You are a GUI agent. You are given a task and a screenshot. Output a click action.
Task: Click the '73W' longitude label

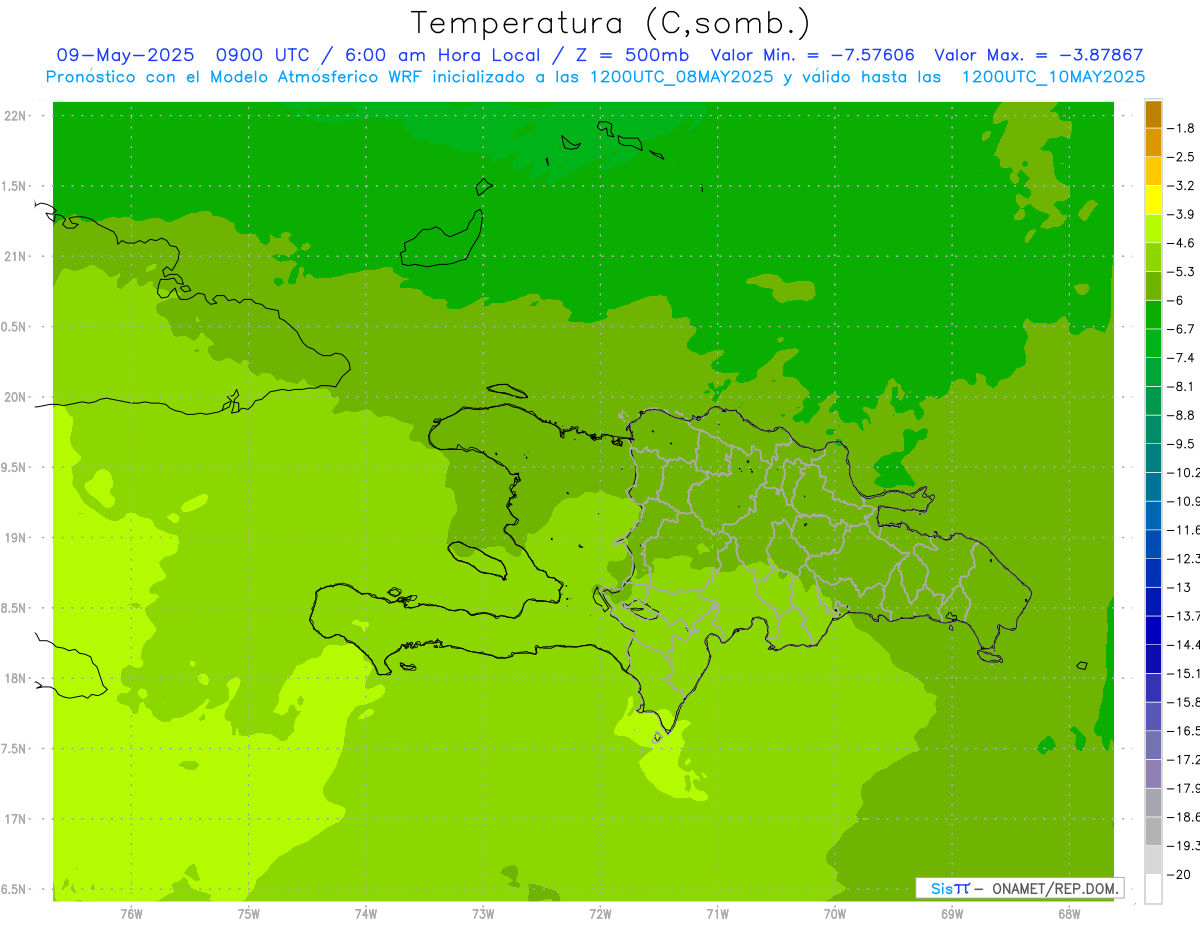click(x=483, y=913)
